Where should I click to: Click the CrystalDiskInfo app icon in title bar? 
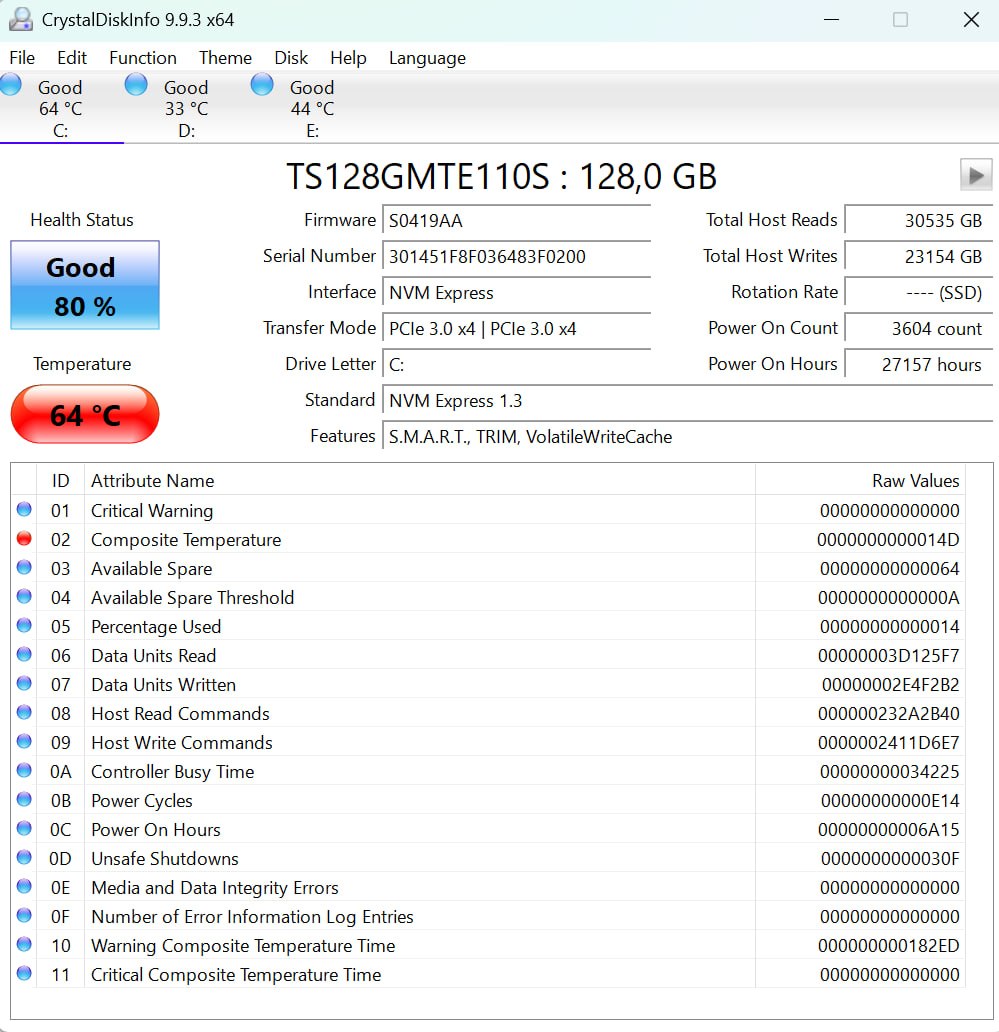point(21,19)
